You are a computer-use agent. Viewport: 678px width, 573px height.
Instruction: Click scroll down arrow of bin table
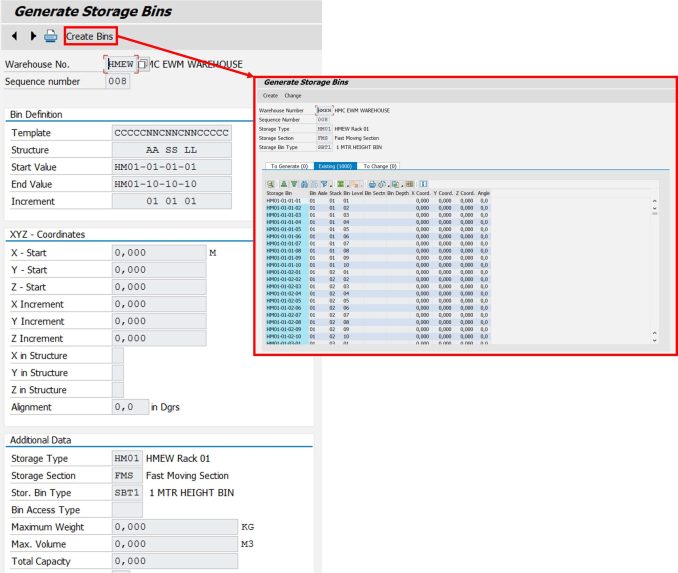tap(655, 335)
